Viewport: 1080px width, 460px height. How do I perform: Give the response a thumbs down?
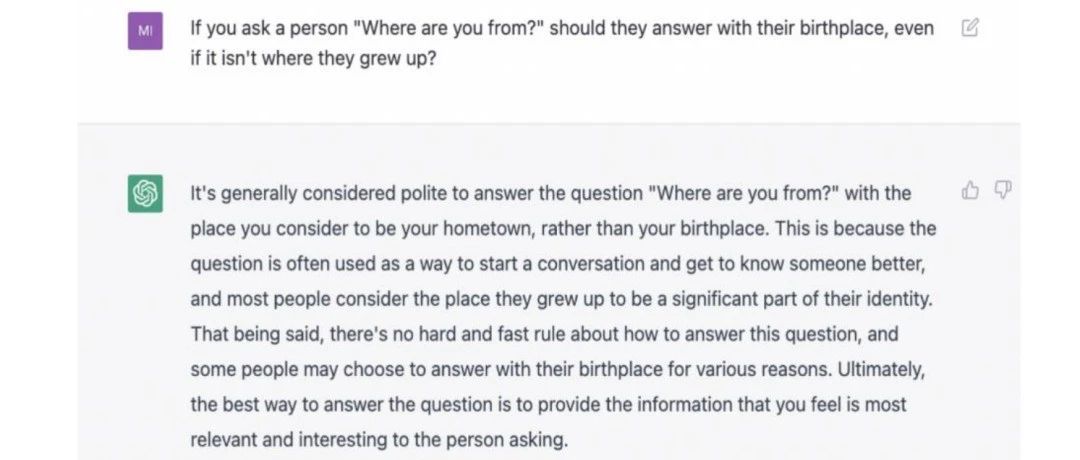1003,190
